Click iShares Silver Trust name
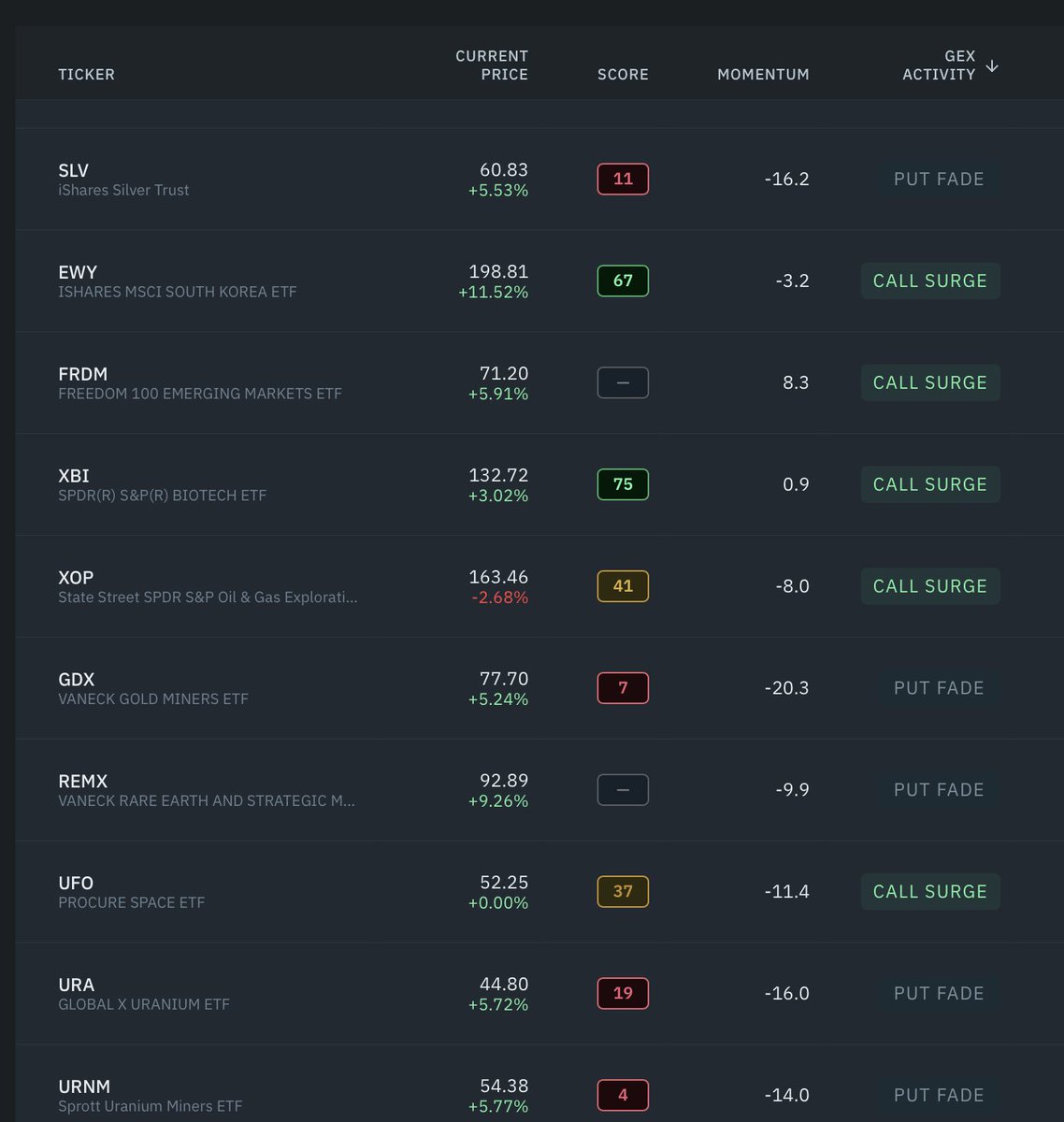 [123, 191]
